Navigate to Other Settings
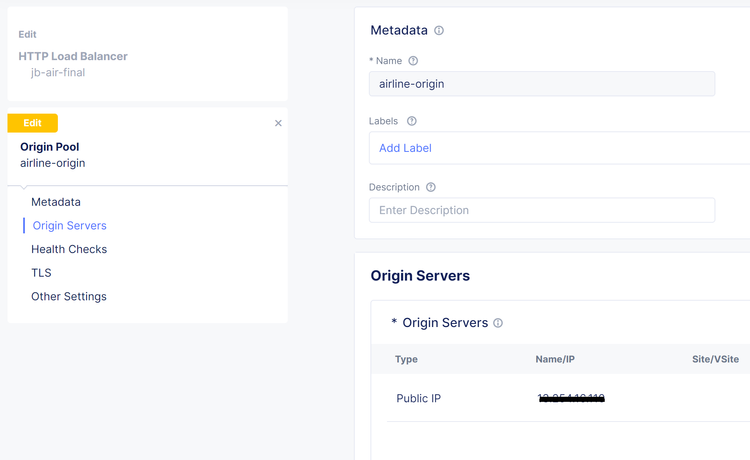Screen dimensions: 750x460 pos(69,297)
